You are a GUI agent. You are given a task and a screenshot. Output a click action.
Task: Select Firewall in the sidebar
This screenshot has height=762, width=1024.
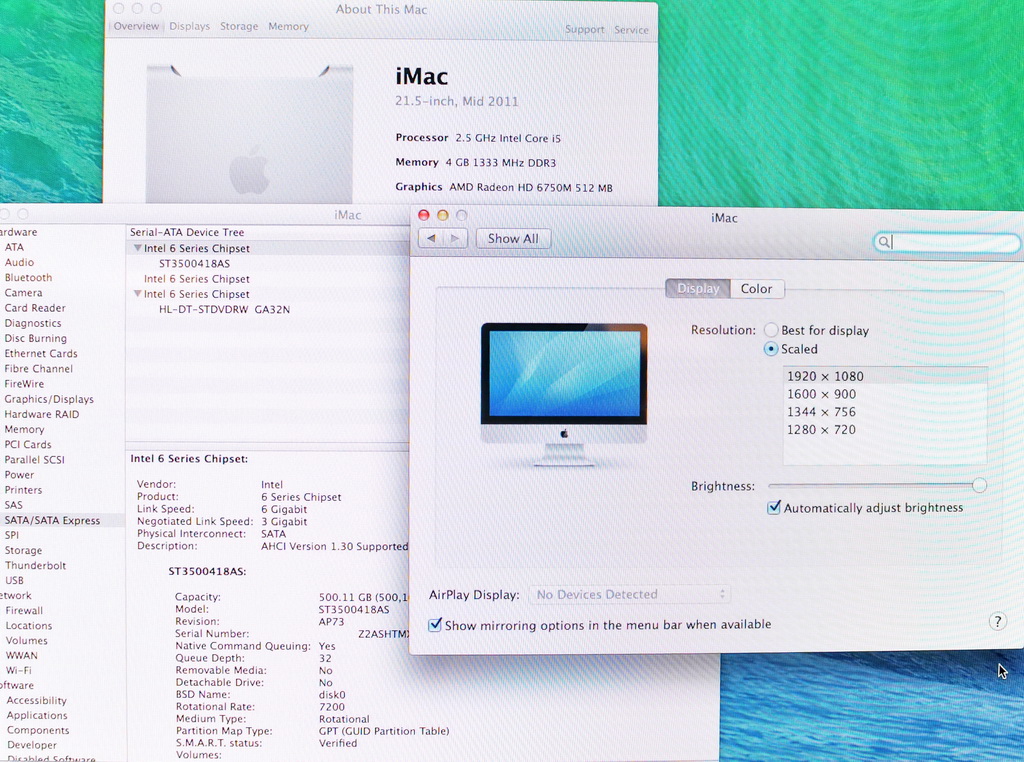[24, 611]
